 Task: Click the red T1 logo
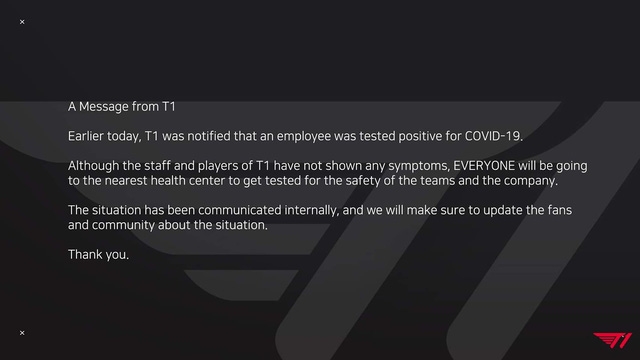click(612, 340)
